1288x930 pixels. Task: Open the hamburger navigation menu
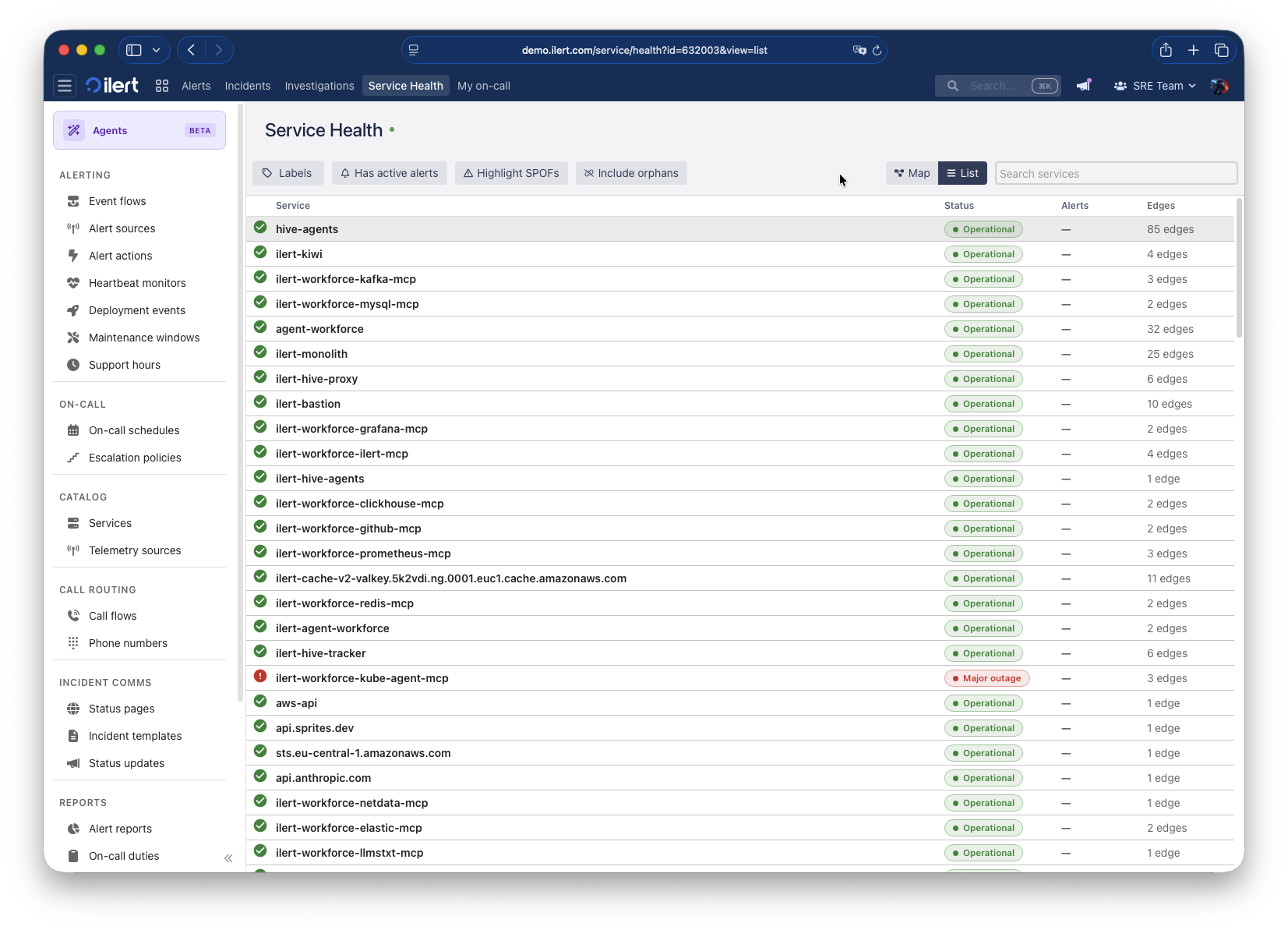click(x=65, y=86)
